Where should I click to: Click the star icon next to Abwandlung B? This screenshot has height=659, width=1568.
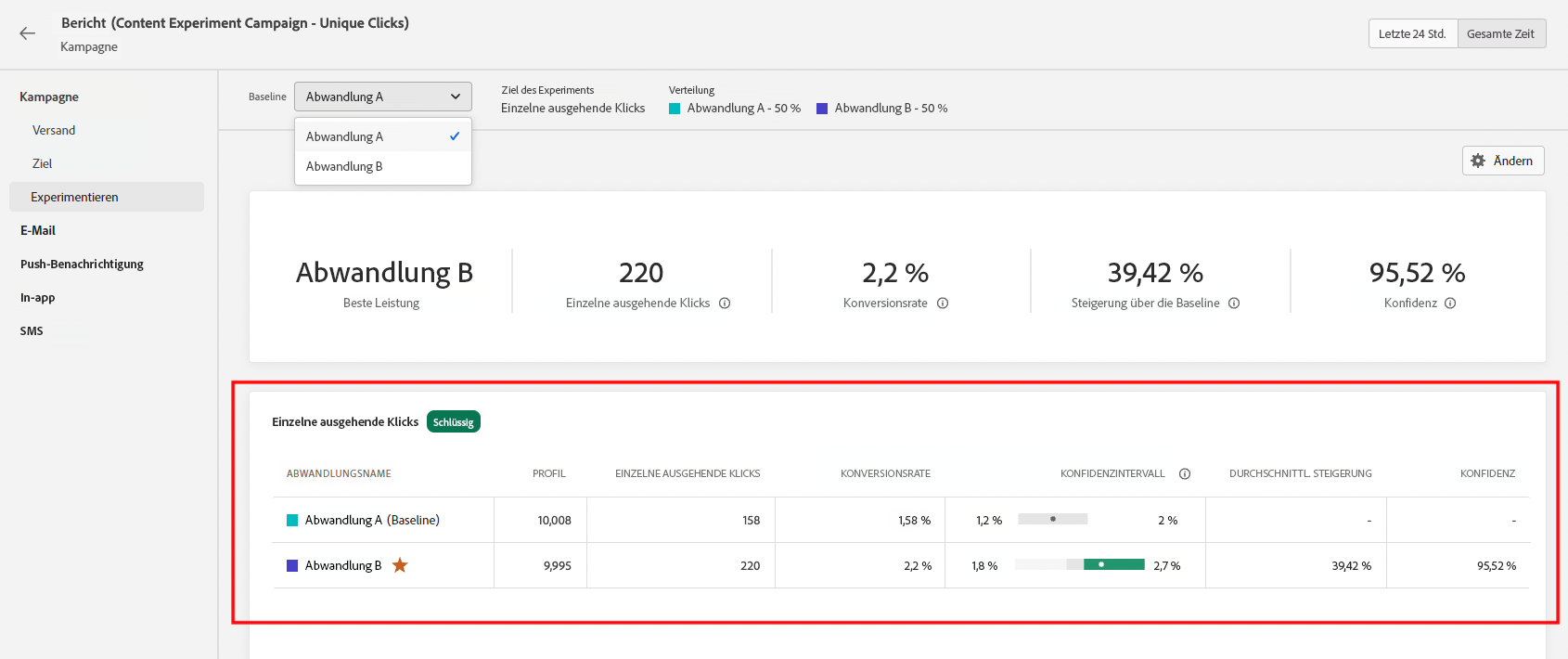point(400,564)
